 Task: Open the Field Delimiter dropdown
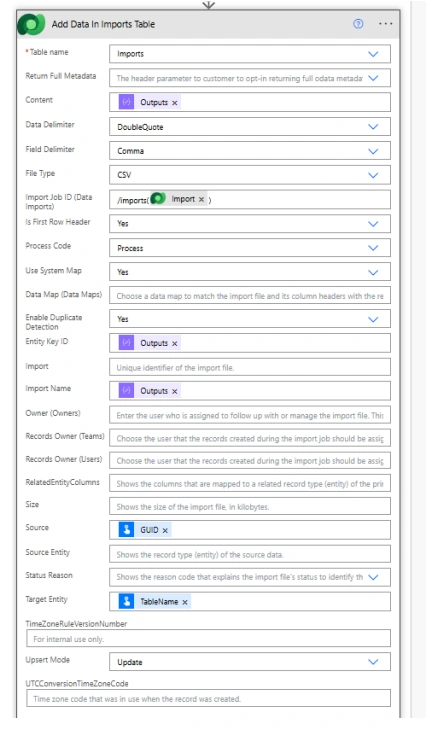tap(373, 151)
